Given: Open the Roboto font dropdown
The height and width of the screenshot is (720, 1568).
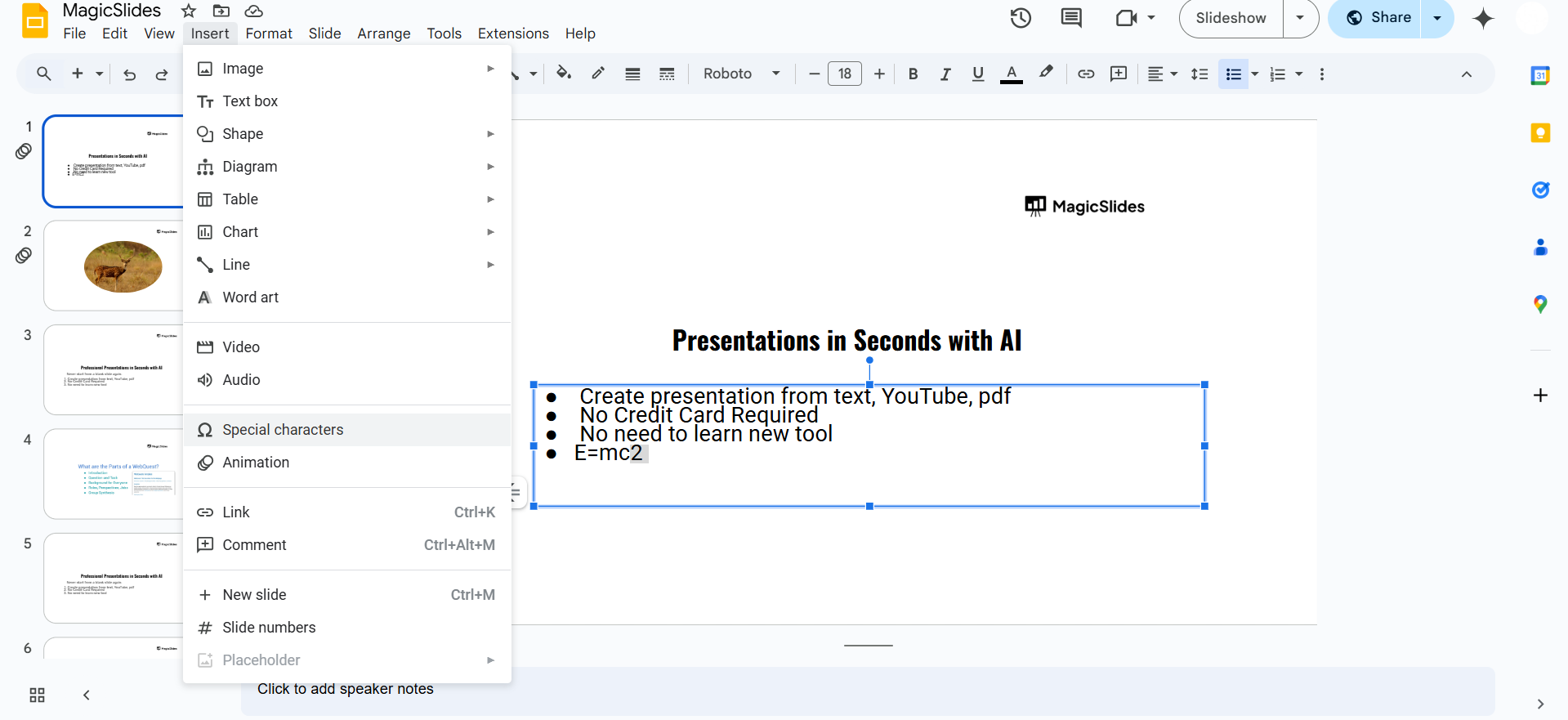Looking at the screenshot, I should point(741,74).
